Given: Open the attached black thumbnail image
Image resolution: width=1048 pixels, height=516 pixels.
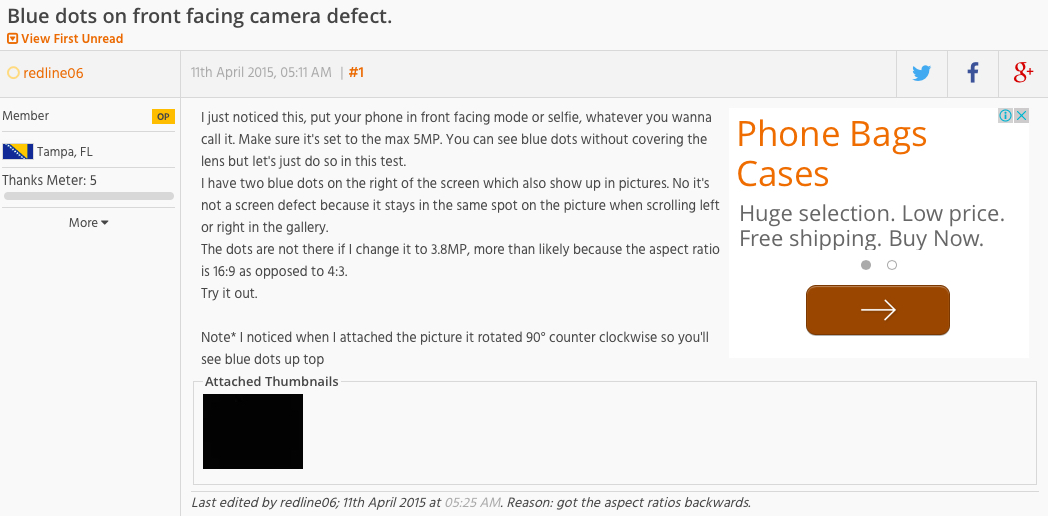Looking at the screenshot, I should [253, 431].
